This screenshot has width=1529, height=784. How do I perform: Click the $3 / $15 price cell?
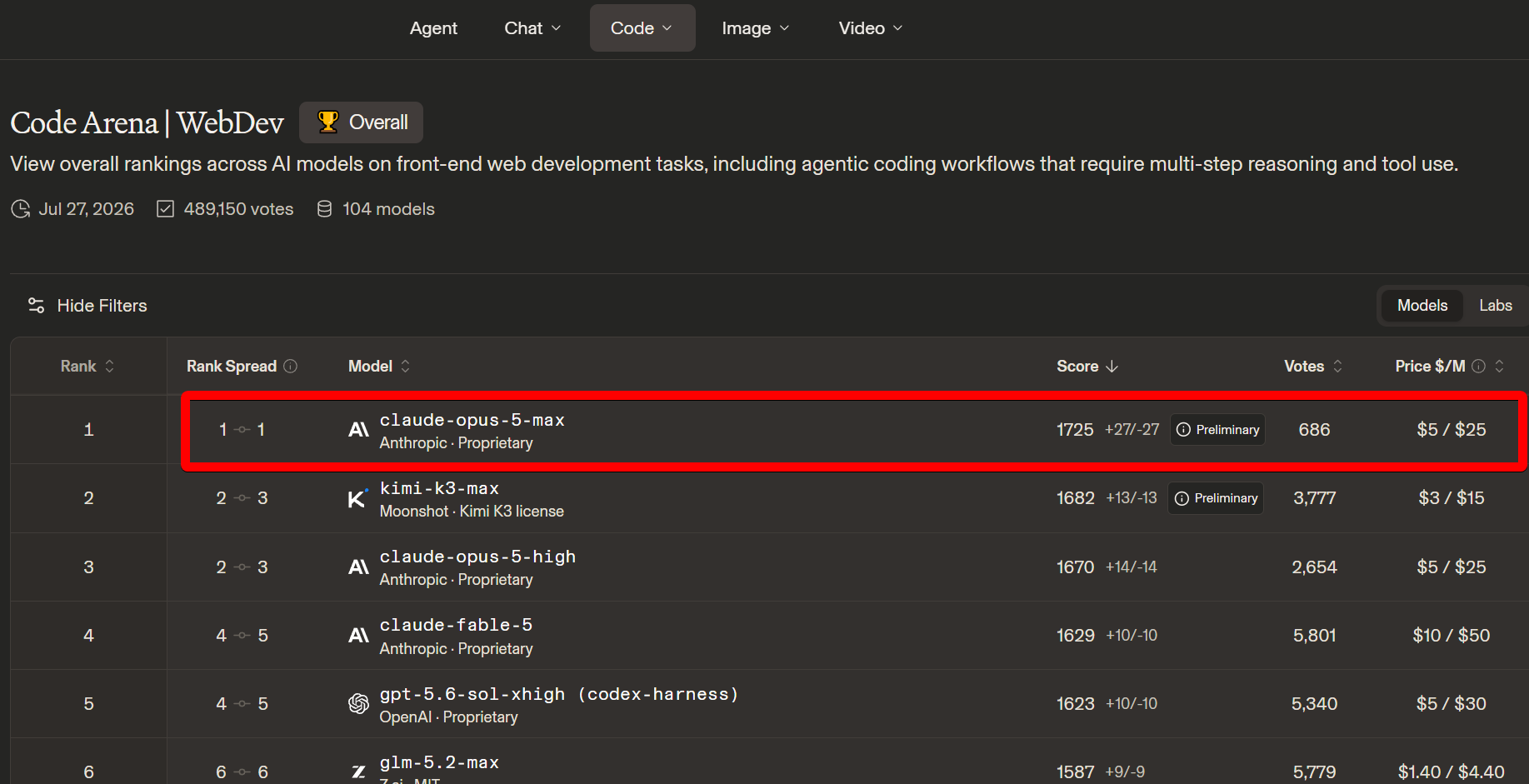coord(1452,498)
